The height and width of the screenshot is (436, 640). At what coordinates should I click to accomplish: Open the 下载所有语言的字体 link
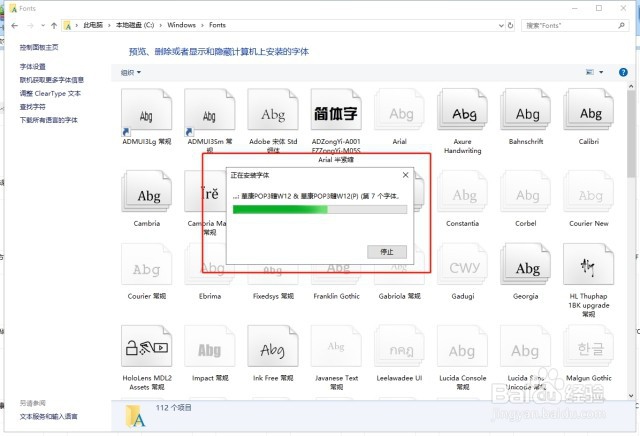coord(49,120)
